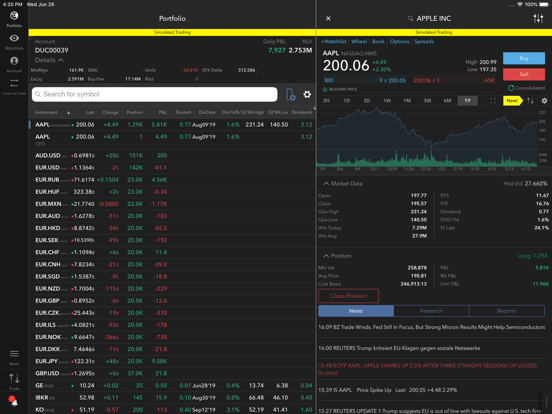552x414 pixels.
Task: Click the Consolidated refresh icon
Action: point(511,88)
